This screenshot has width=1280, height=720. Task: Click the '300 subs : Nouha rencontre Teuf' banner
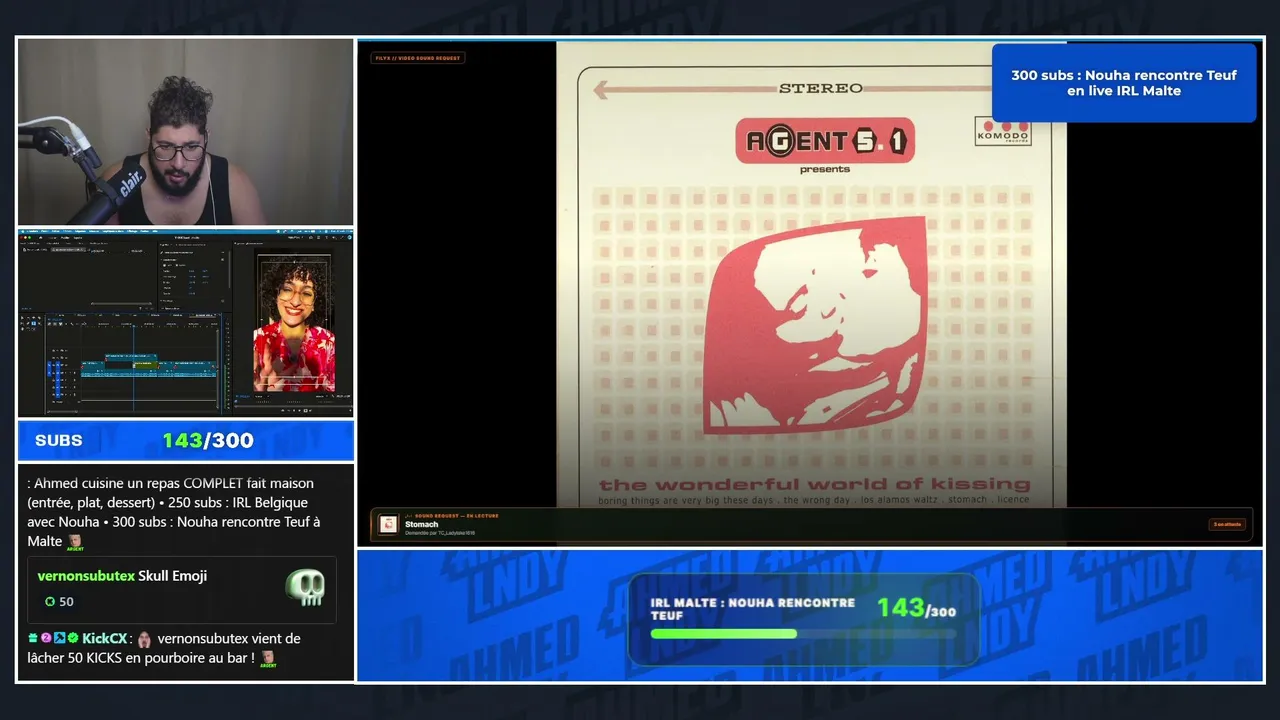click(x=1124, y=83)
